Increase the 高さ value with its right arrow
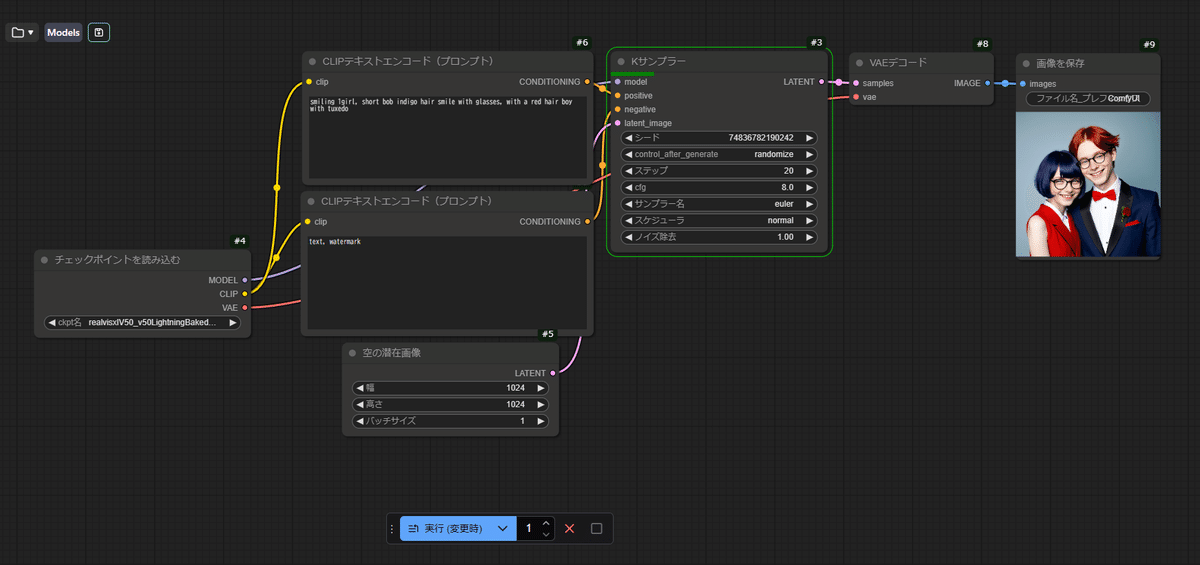The image size is (1200, 565). [542, 404]
